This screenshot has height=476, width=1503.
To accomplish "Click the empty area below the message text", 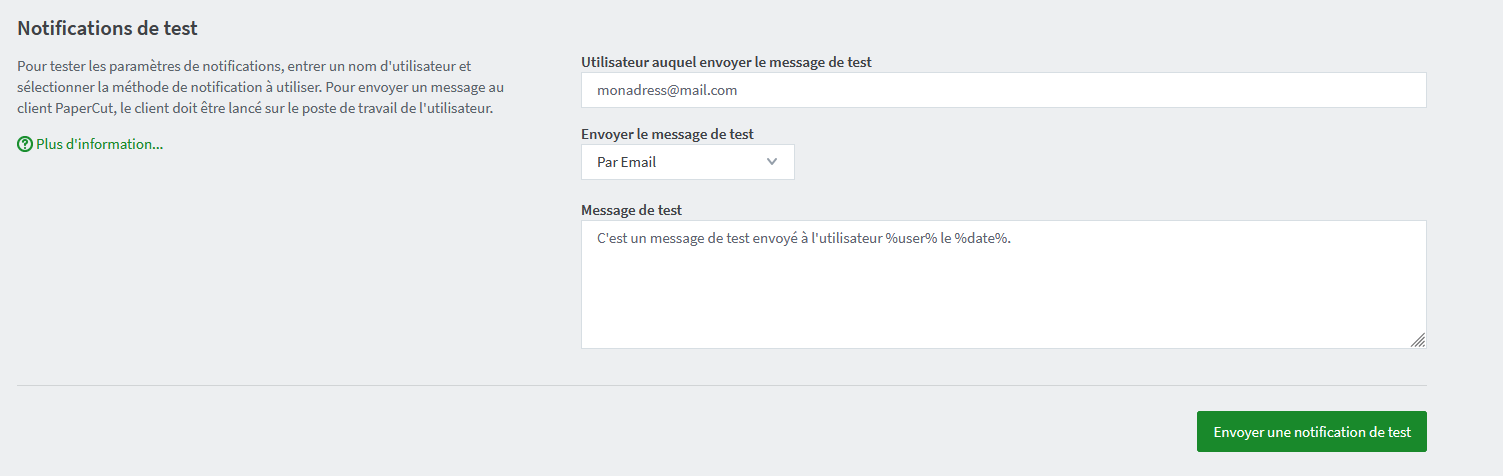I will pos(1003,300).
